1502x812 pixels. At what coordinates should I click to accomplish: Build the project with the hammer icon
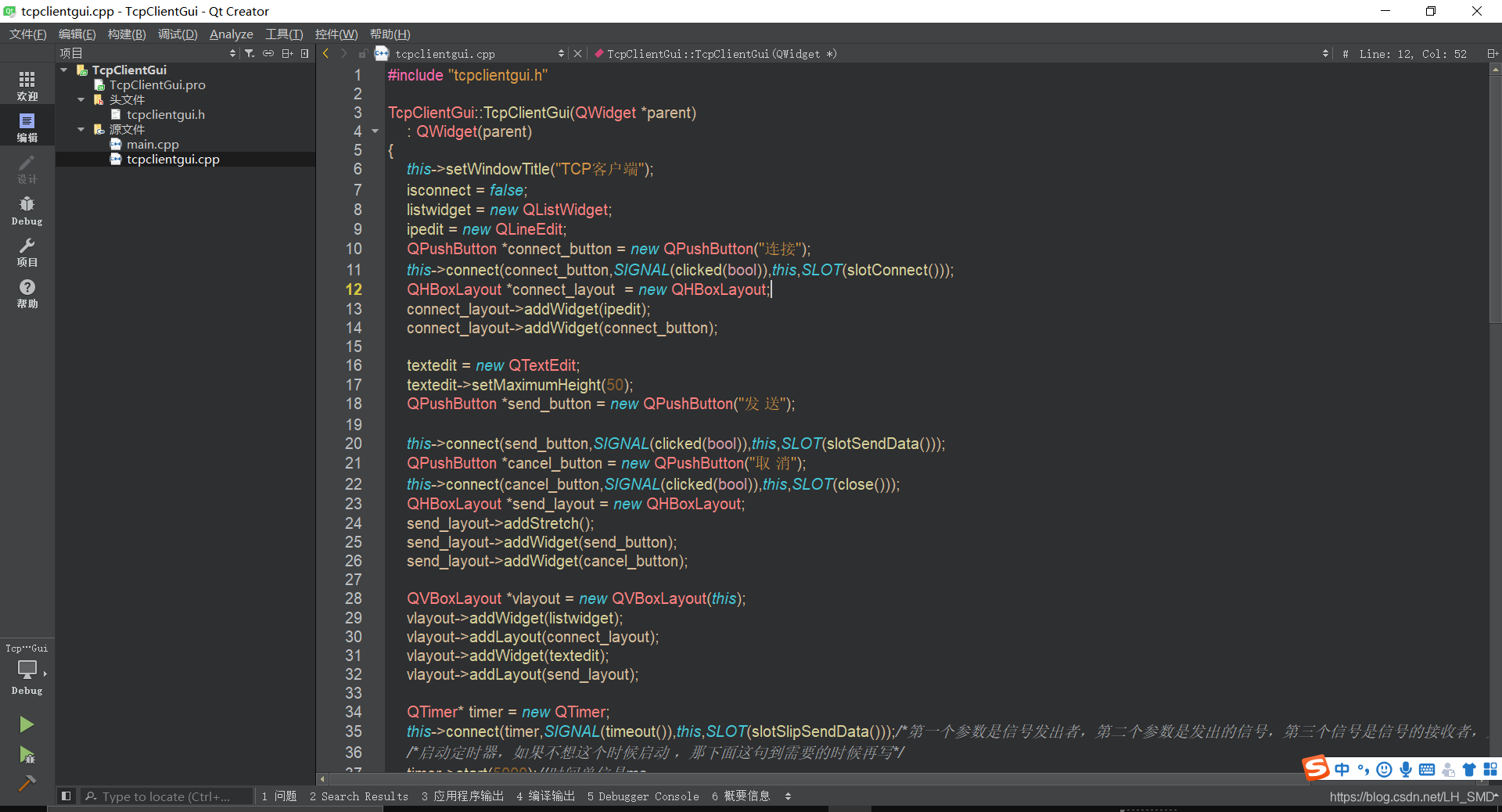click(27, 783)
